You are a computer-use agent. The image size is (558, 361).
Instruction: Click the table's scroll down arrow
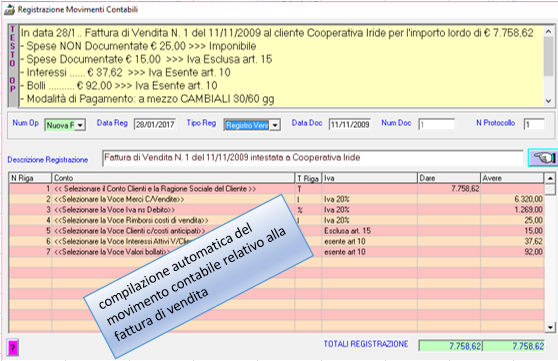[x=550, y=327]
